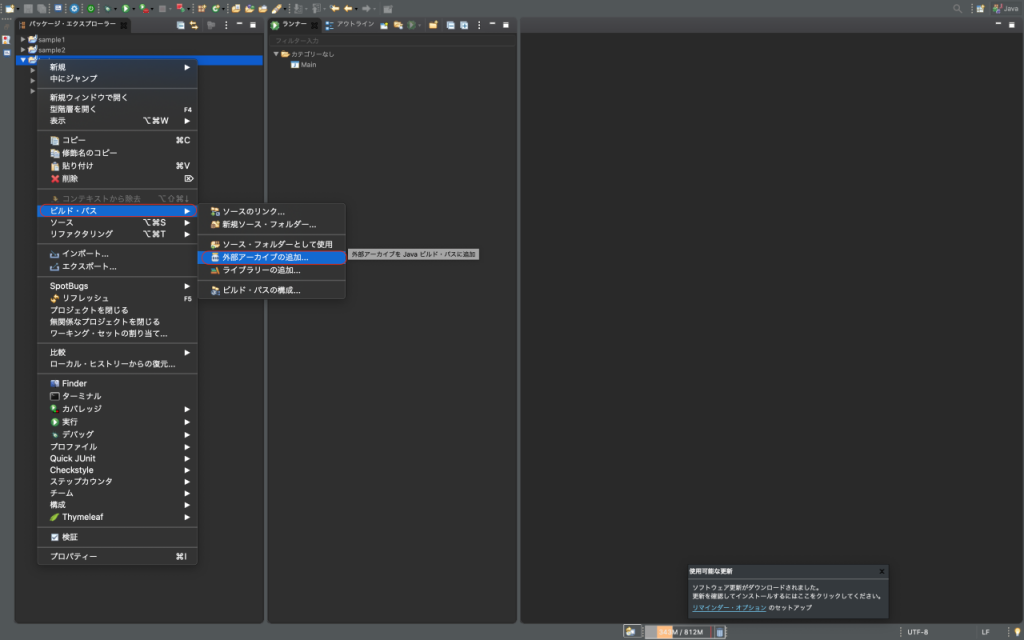
Task: Expand the sample2 project tree node
Action: pyautogui.click(x=23, y=49)
